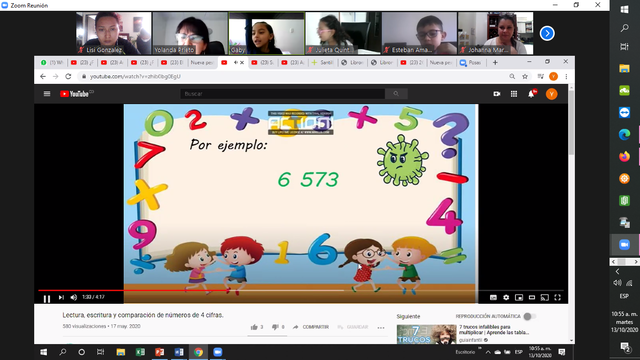Close the active YouTube tab
The height and width of the screenshot is (360, 640).
tap(242, 62)
